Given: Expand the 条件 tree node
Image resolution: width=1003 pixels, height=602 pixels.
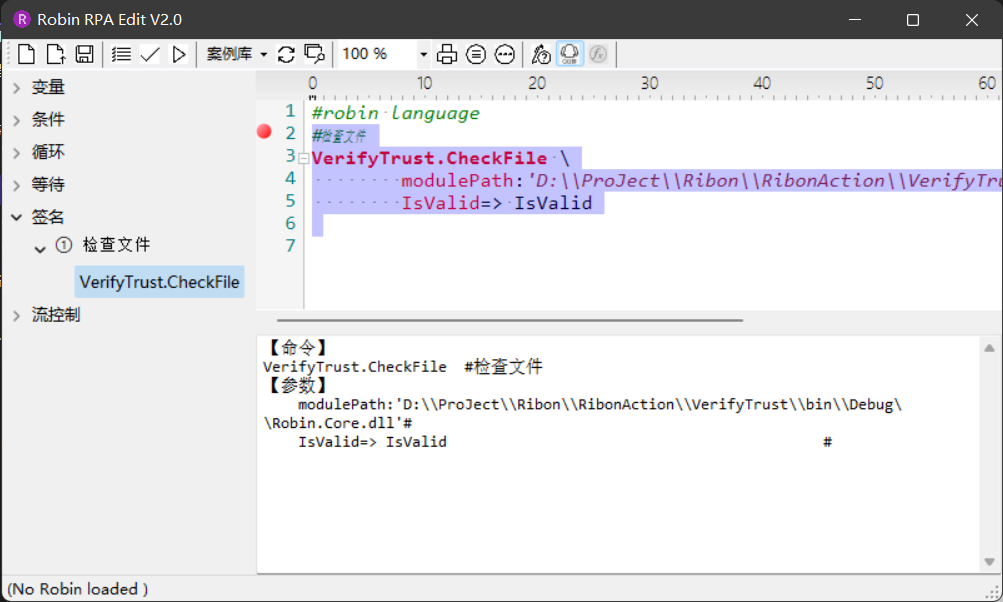Looking at the screenshot, I should 17,120.
